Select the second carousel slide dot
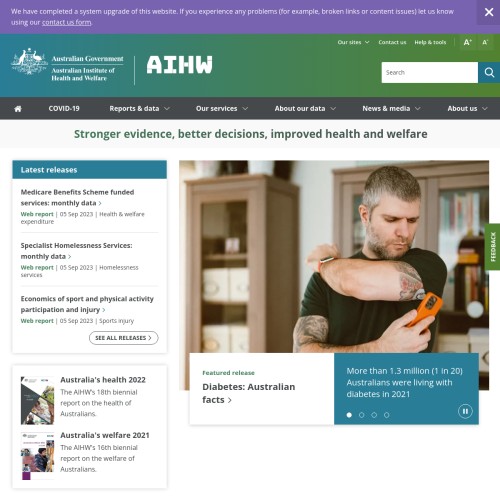 pos(361,415)
